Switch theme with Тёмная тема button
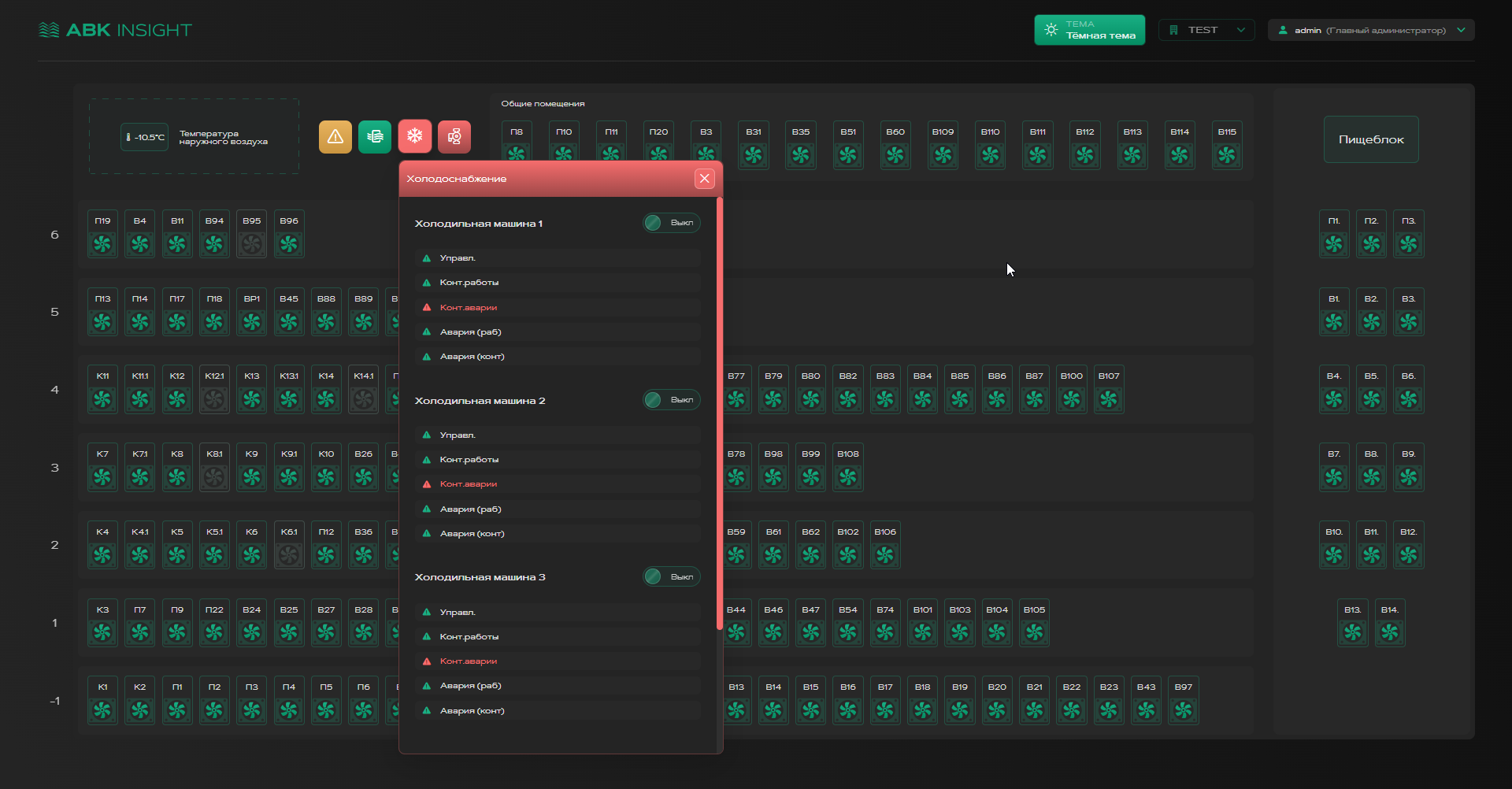 [x=1089, y=30]
